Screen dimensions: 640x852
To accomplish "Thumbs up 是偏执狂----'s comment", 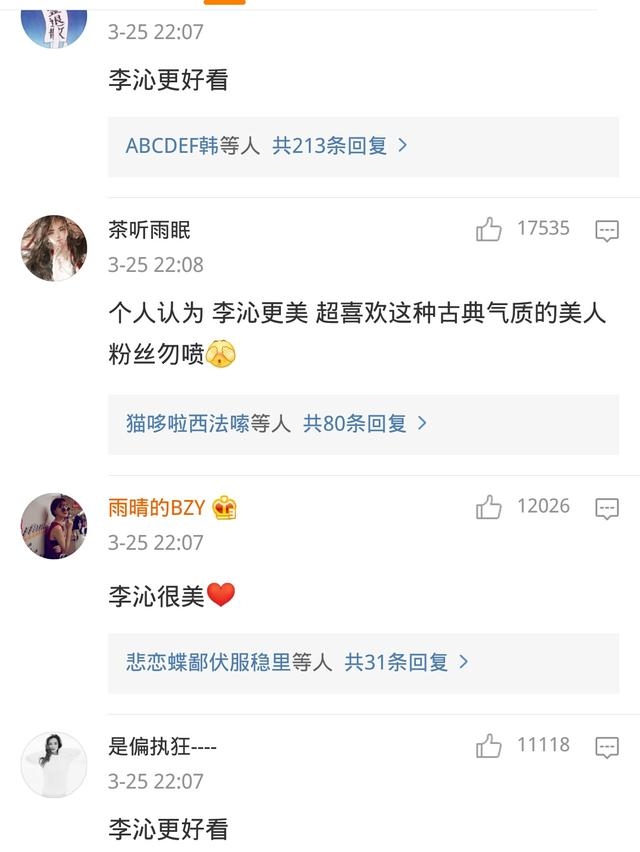I will (x=489, y=746).
